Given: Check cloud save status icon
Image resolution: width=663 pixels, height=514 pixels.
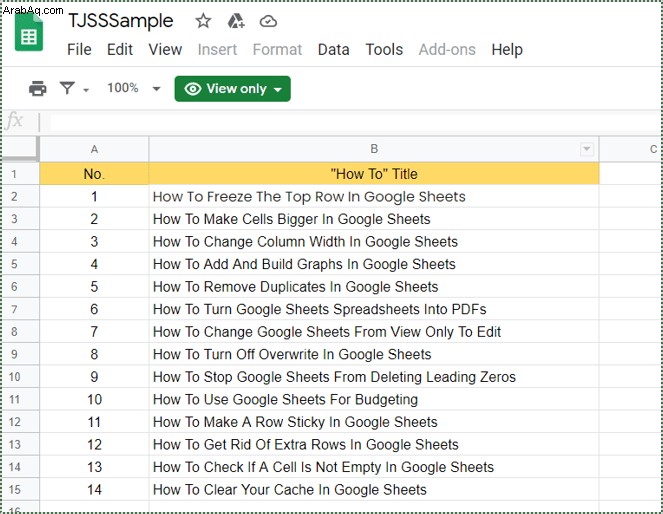Looking at the screenshot, I should tap(268, 21).
